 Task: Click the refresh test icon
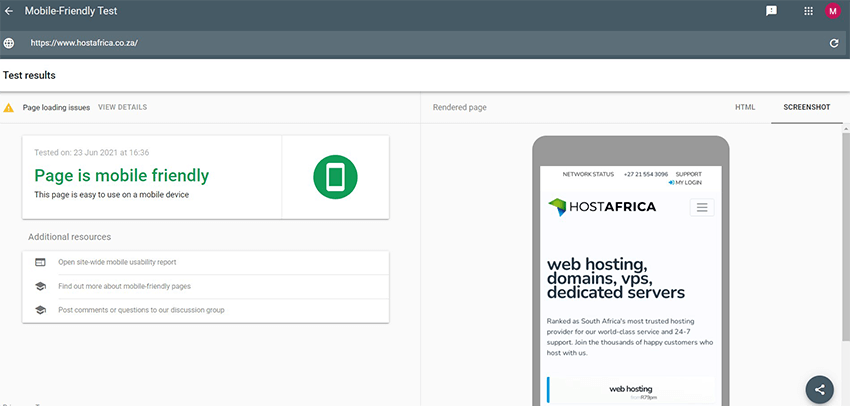pos(833,43)
